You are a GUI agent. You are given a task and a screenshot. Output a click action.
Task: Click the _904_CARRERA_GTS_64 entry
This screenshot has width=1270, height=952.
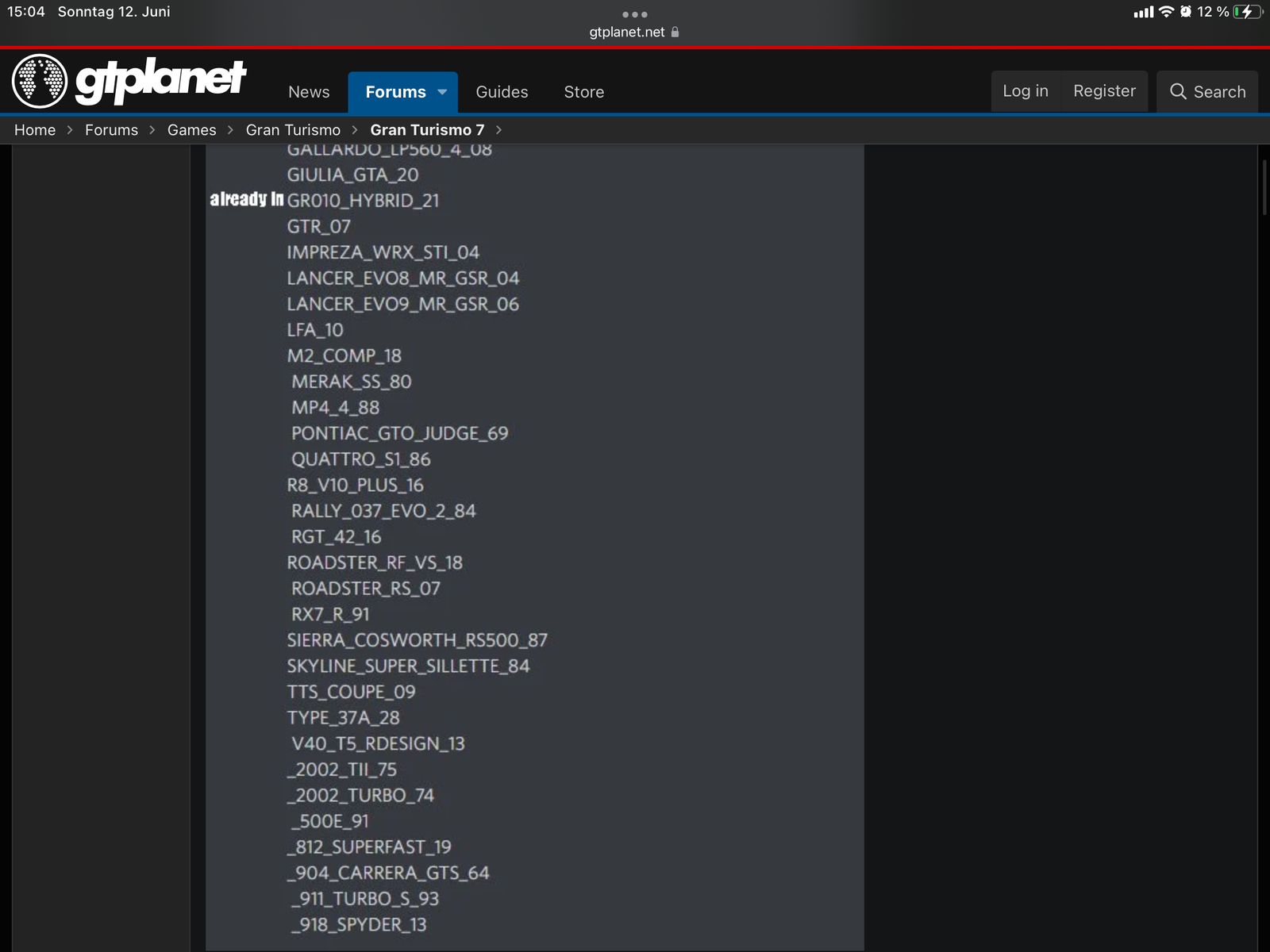[388, 873]
